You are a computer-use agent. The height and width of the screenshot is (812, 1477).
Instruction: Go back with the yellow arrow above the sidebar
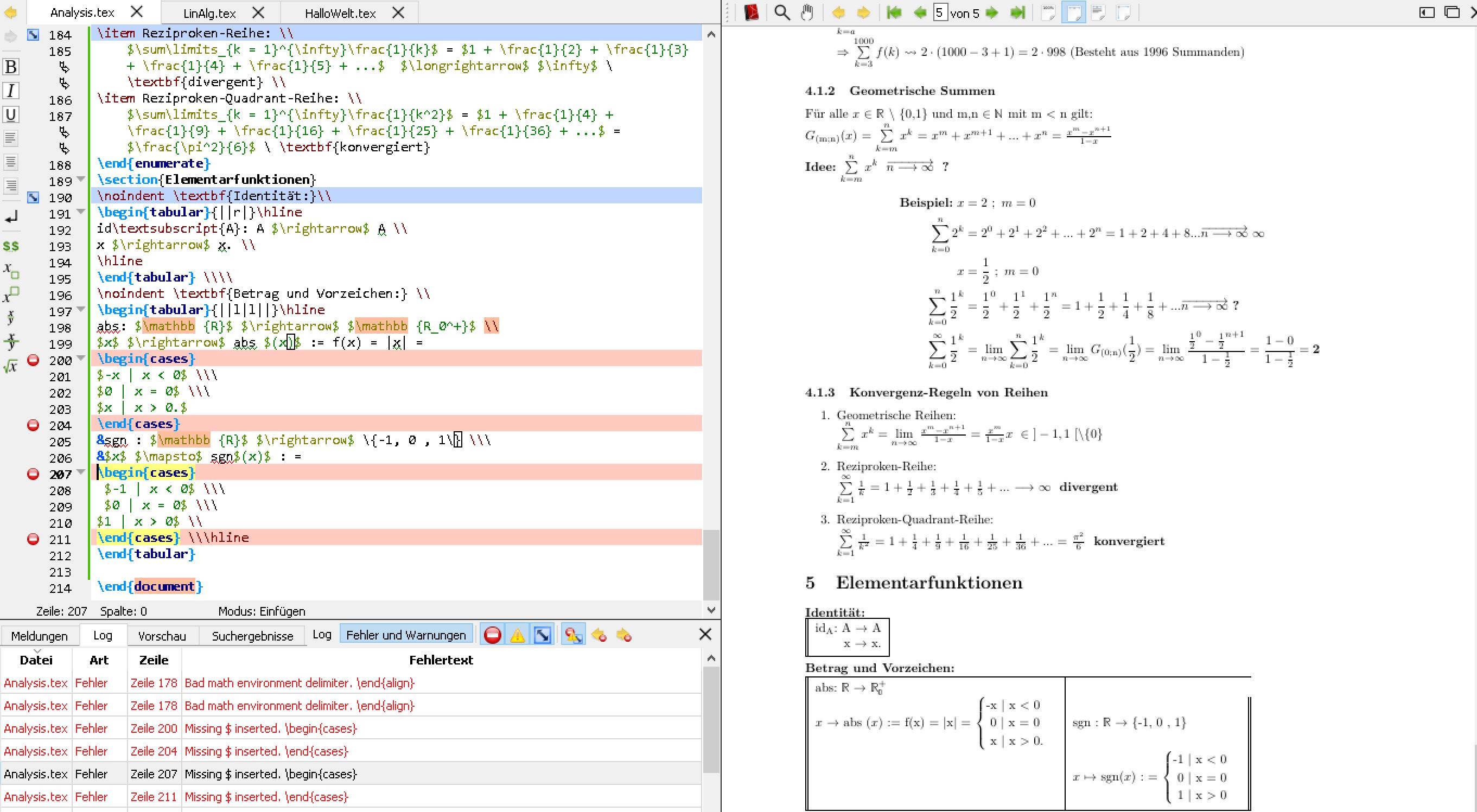click(x=10, y=12)
